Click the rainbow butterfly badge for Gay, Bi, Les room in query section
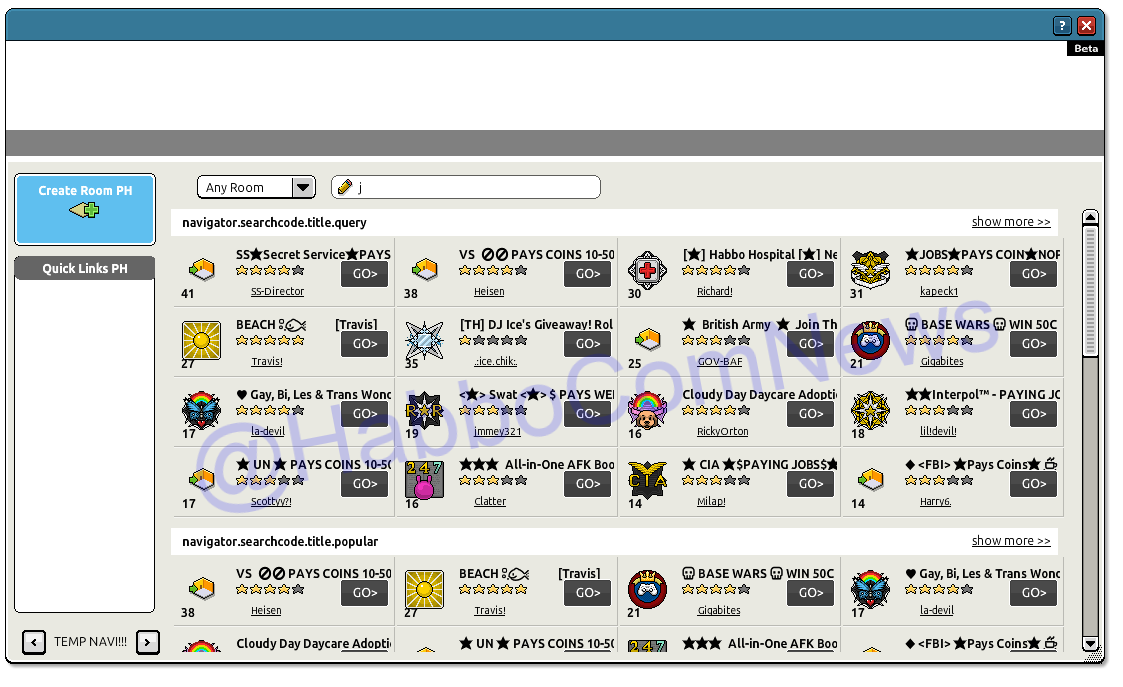 point(201,410)
